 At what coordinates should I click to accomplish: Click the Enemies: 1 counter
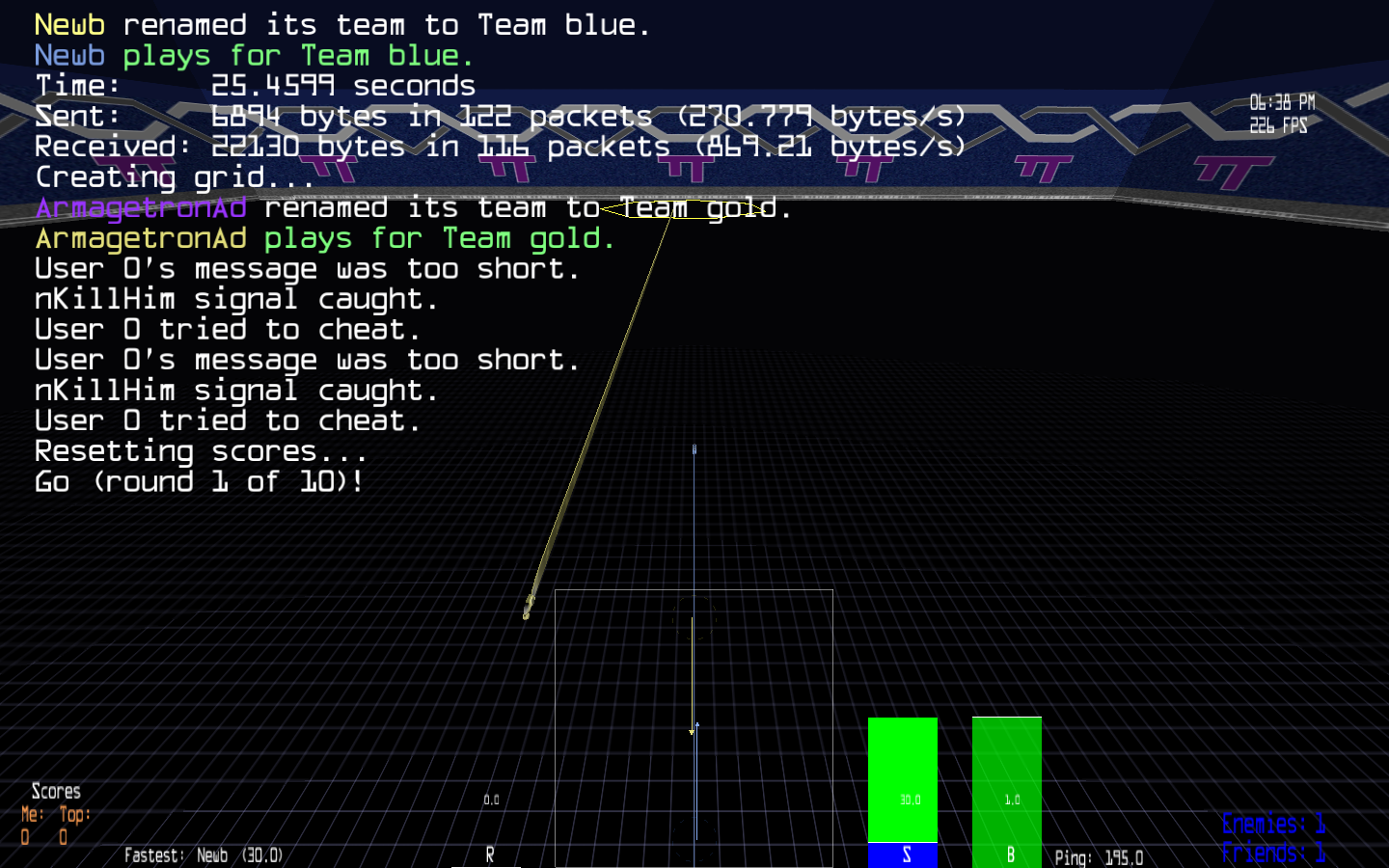coord(1272,824)
